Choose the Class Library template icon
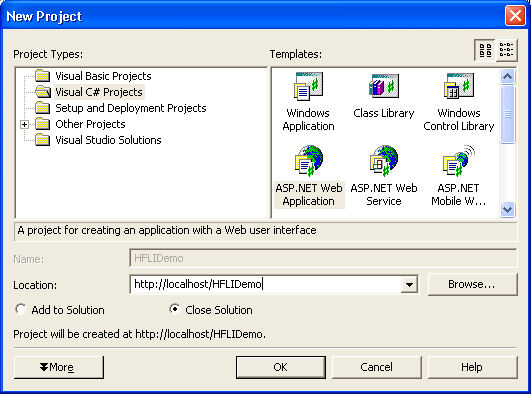Viewport: 531px width, 394px height. 384,86
